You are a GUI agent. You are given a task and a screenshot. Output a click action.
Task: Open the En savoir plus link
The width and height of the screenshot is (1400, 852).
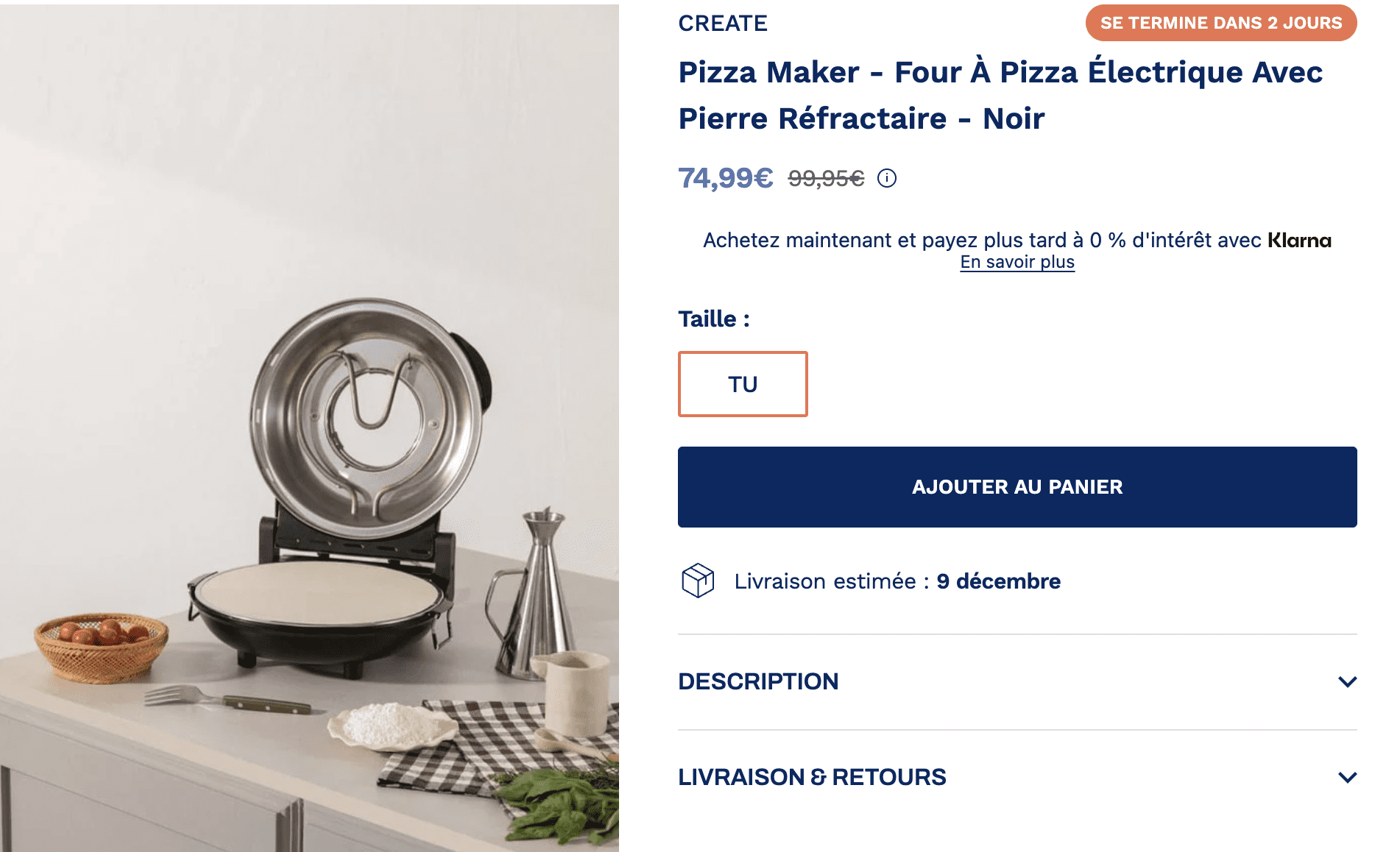tap(1017, 261)
